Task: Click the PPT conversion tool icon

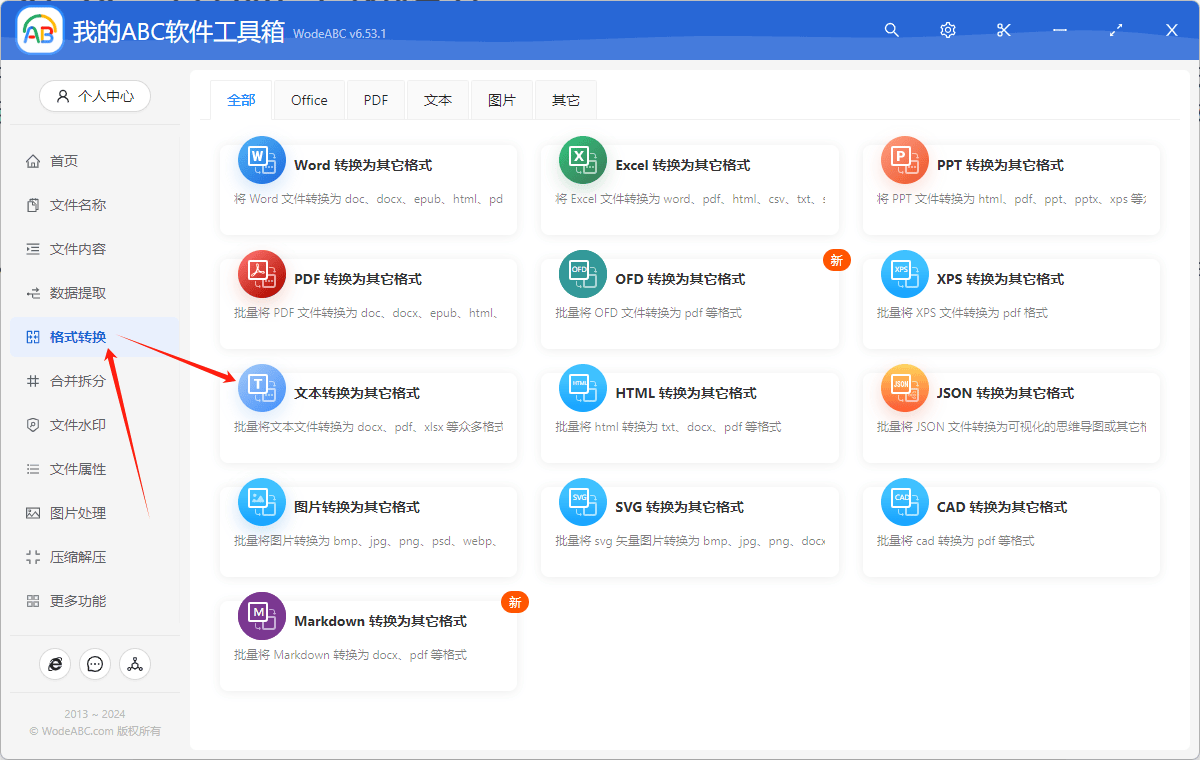Action: [904, 159]
